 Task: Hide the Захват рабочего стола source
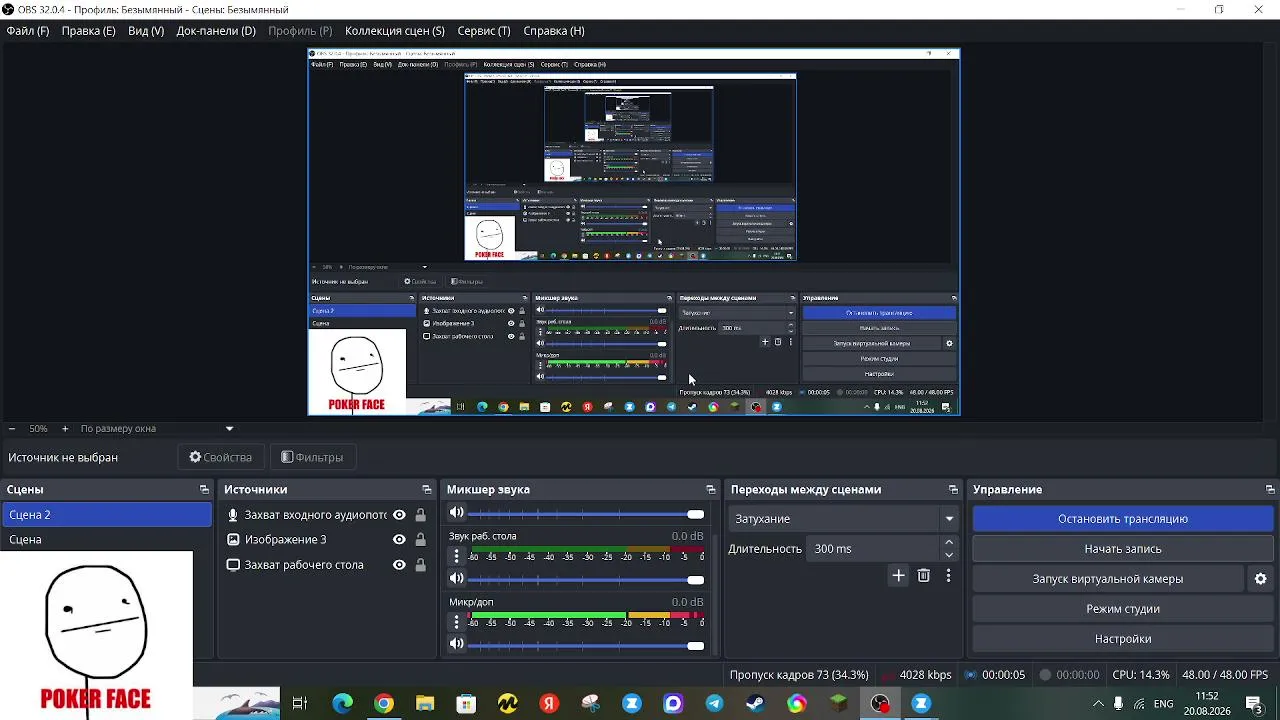tap(399, 565)
